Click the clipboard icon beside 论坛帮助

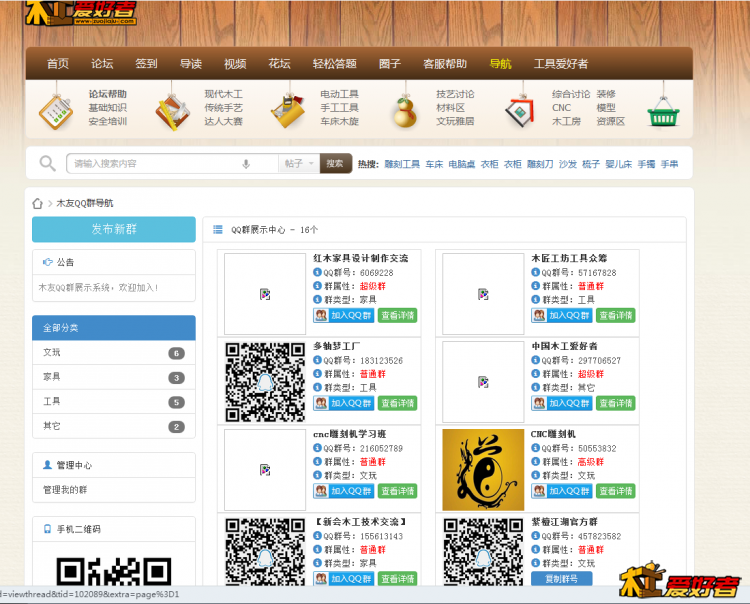point(56,112)
